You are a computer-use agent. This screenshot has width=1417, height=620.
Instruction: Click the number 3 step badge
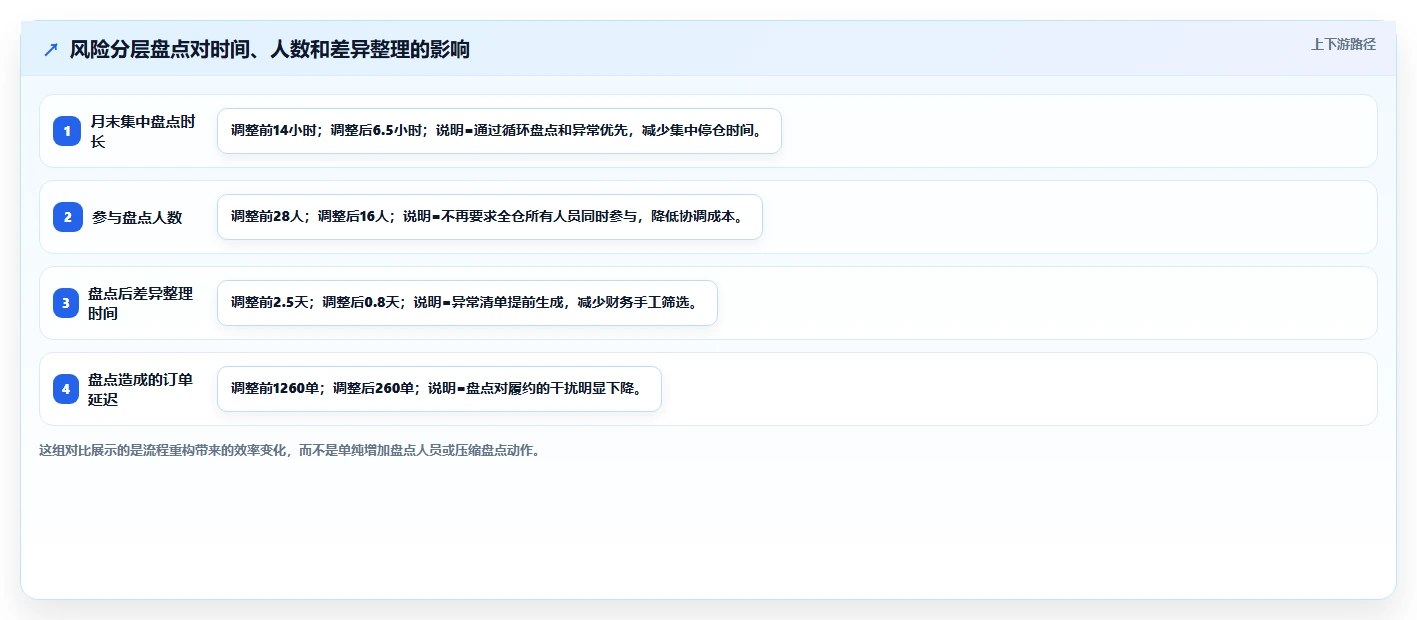tap(67, 303)
